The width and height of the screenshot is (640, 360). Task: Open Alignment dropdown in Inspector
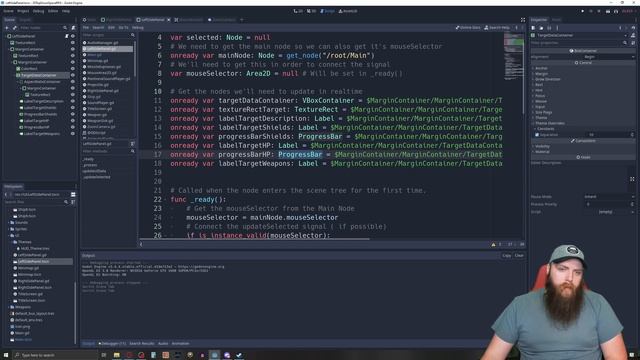pos(608,57)
